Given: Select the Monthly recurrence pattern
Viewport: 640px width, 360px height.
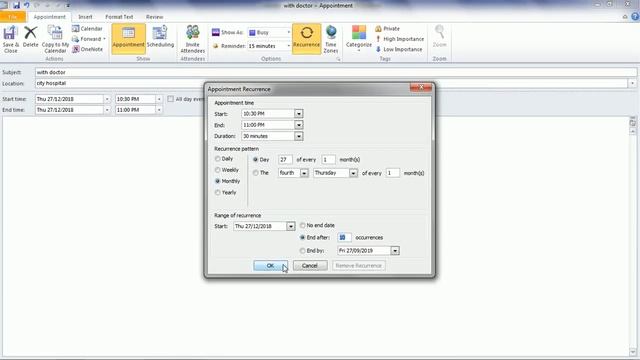Looking at the screenshot, I should click(x=227, y=181).
